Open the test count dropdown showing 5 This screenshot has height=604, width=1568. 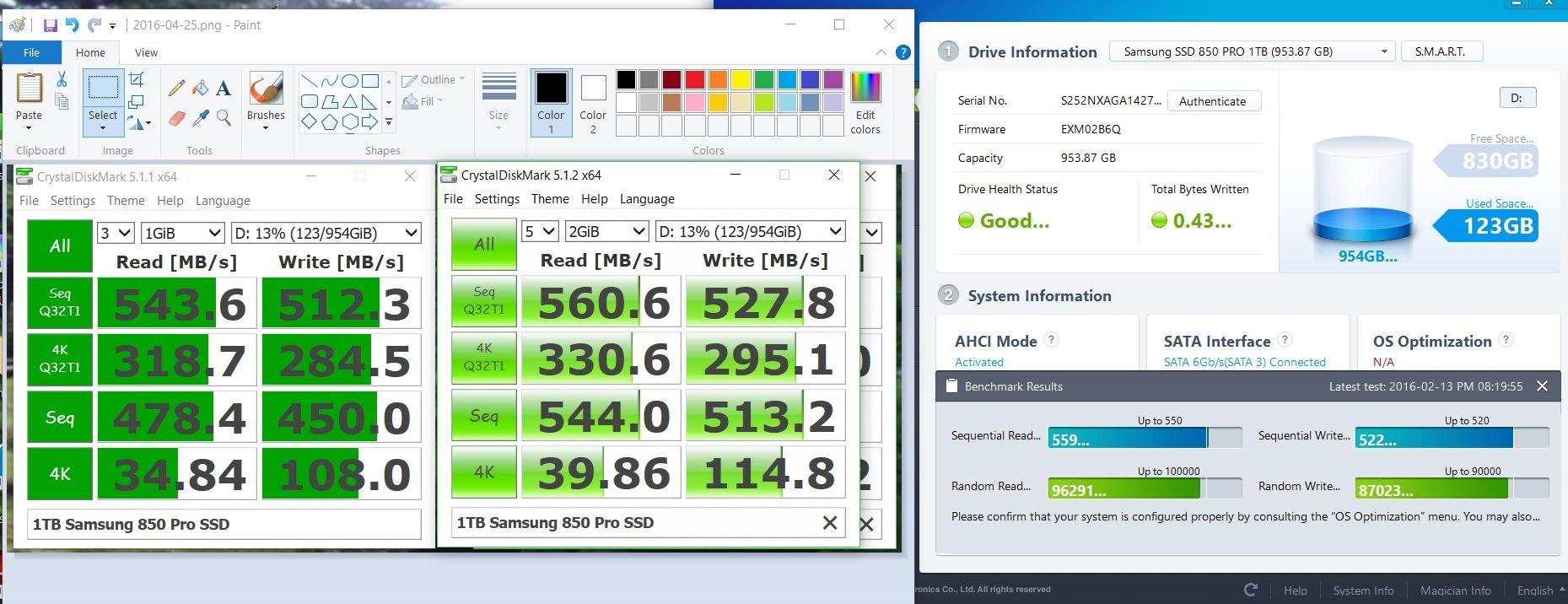point(540,231)
